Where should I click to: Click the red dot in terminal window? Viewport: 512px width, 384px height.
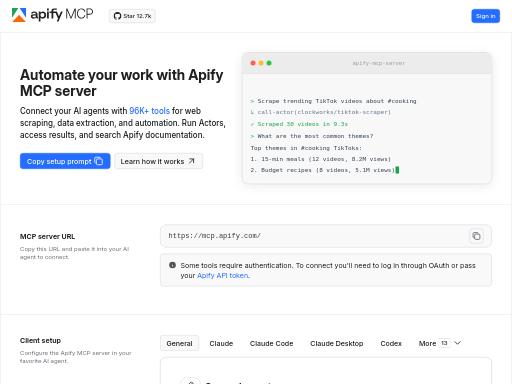tap(253, 63)
